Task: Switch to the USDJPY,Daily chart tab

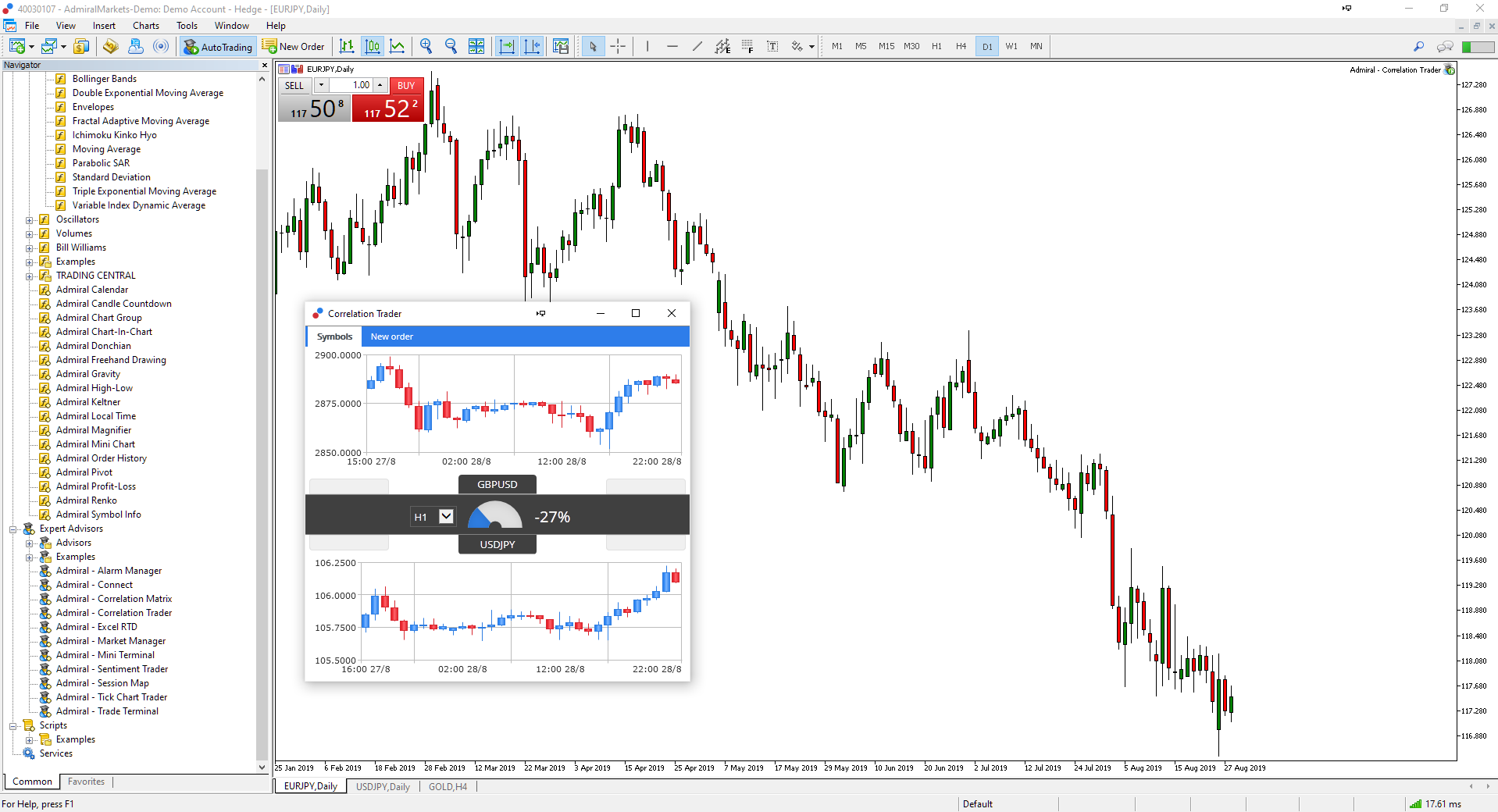Action: (383, 786)
